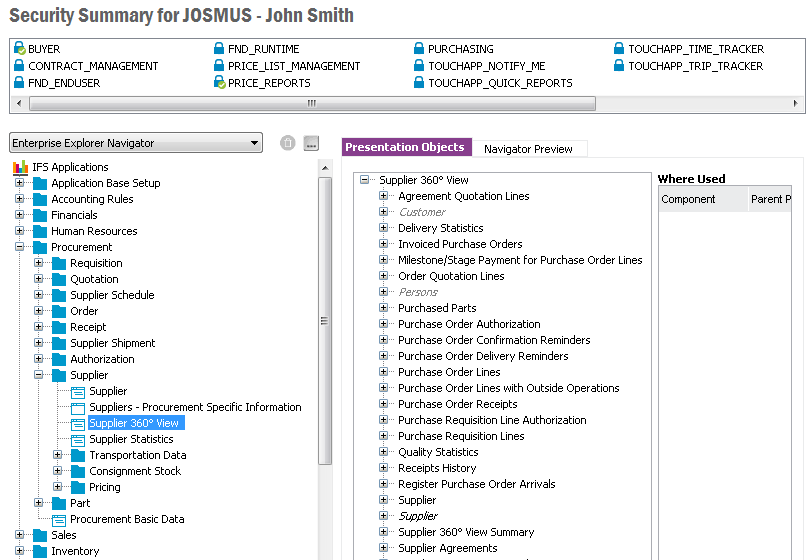Click the PRICE_LIST_MANAGEMENT lock icon
808x560 pixels.
219,65
